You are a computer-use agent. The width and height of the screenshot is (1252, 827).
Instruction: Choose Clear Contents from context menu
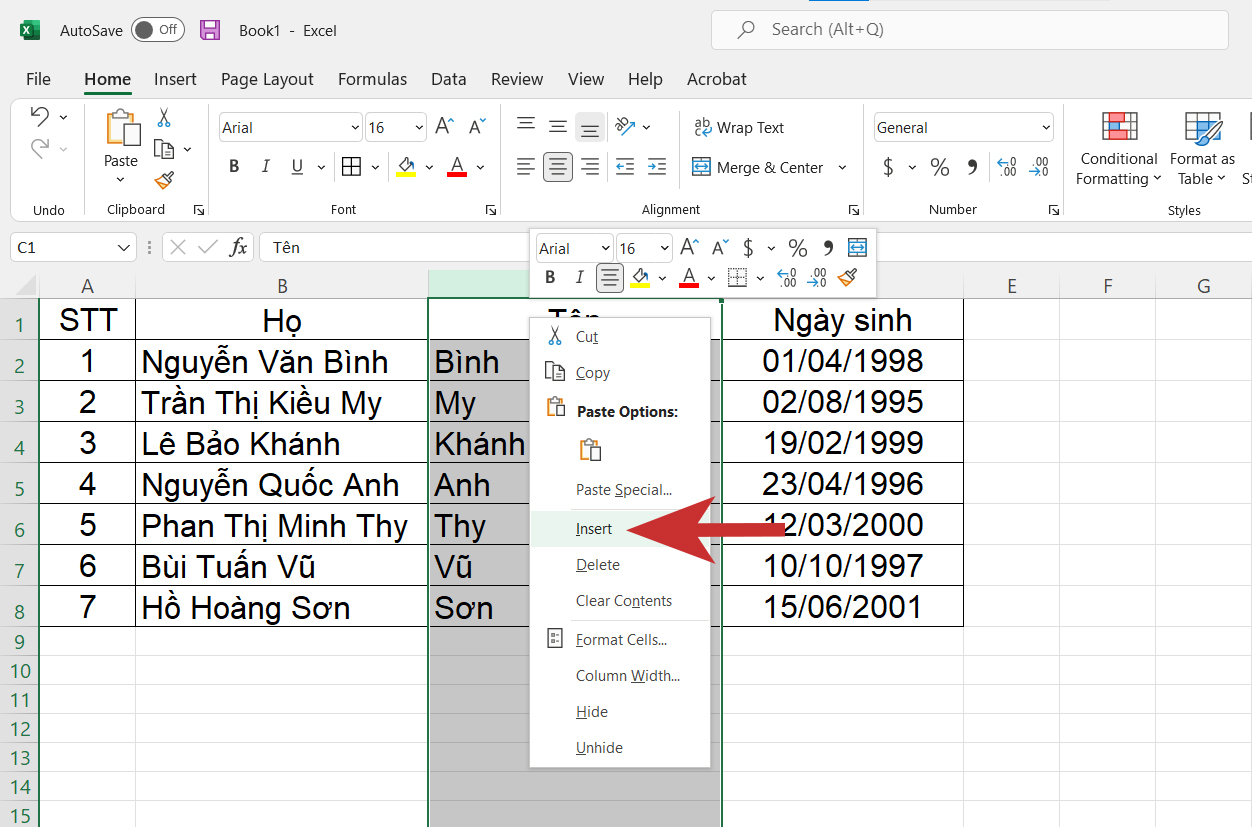[x=620, y=601]
